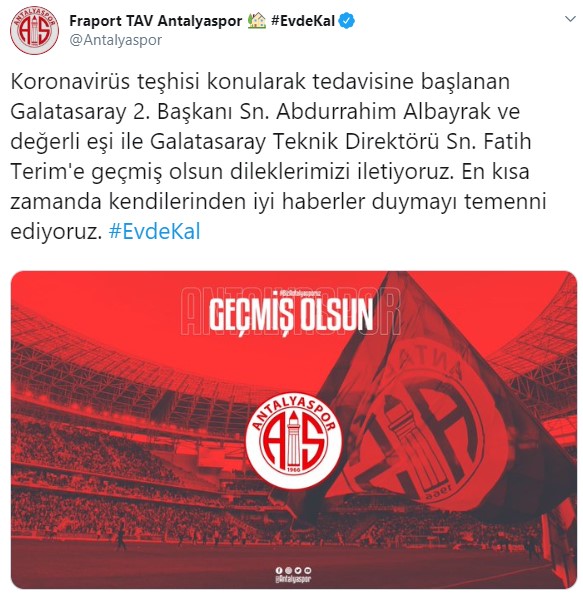Click #EvdeKal in the display name
This screenshot has height=601, width=583.
[303, 21]
